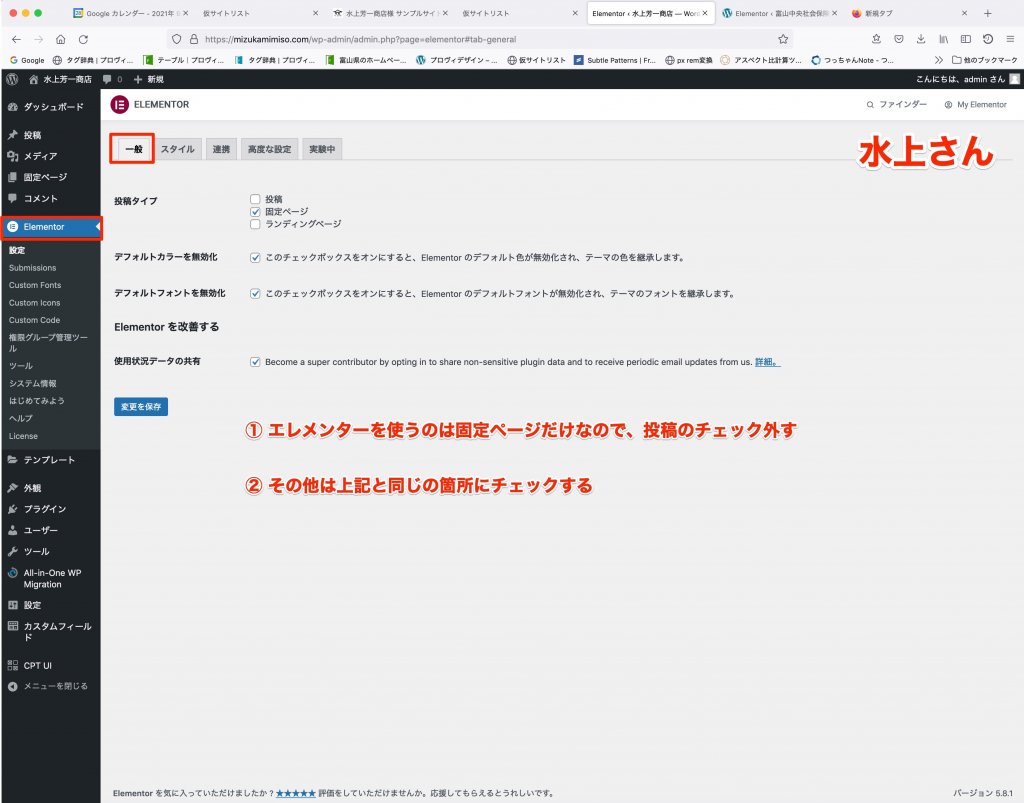Open the Custom Fonts submenu item
Image resolution: width=1024 pixels, height=803 pixels.
35,285
